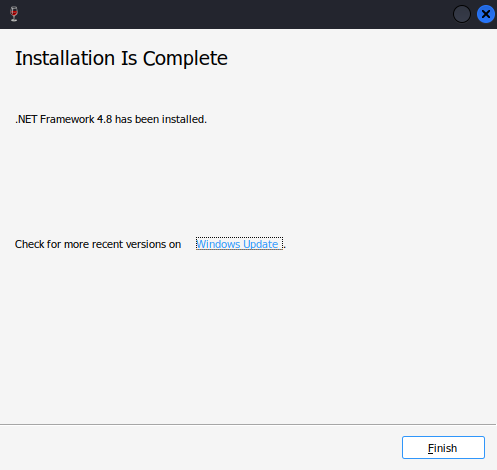Click the dark circular minimize button

(x=462, y=14)
